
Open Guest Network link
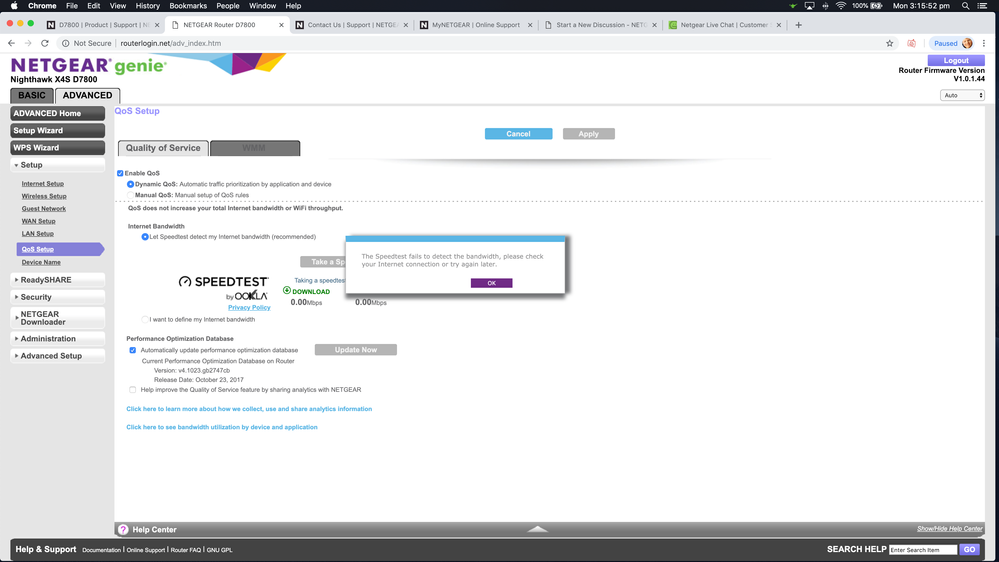point(43,208)
